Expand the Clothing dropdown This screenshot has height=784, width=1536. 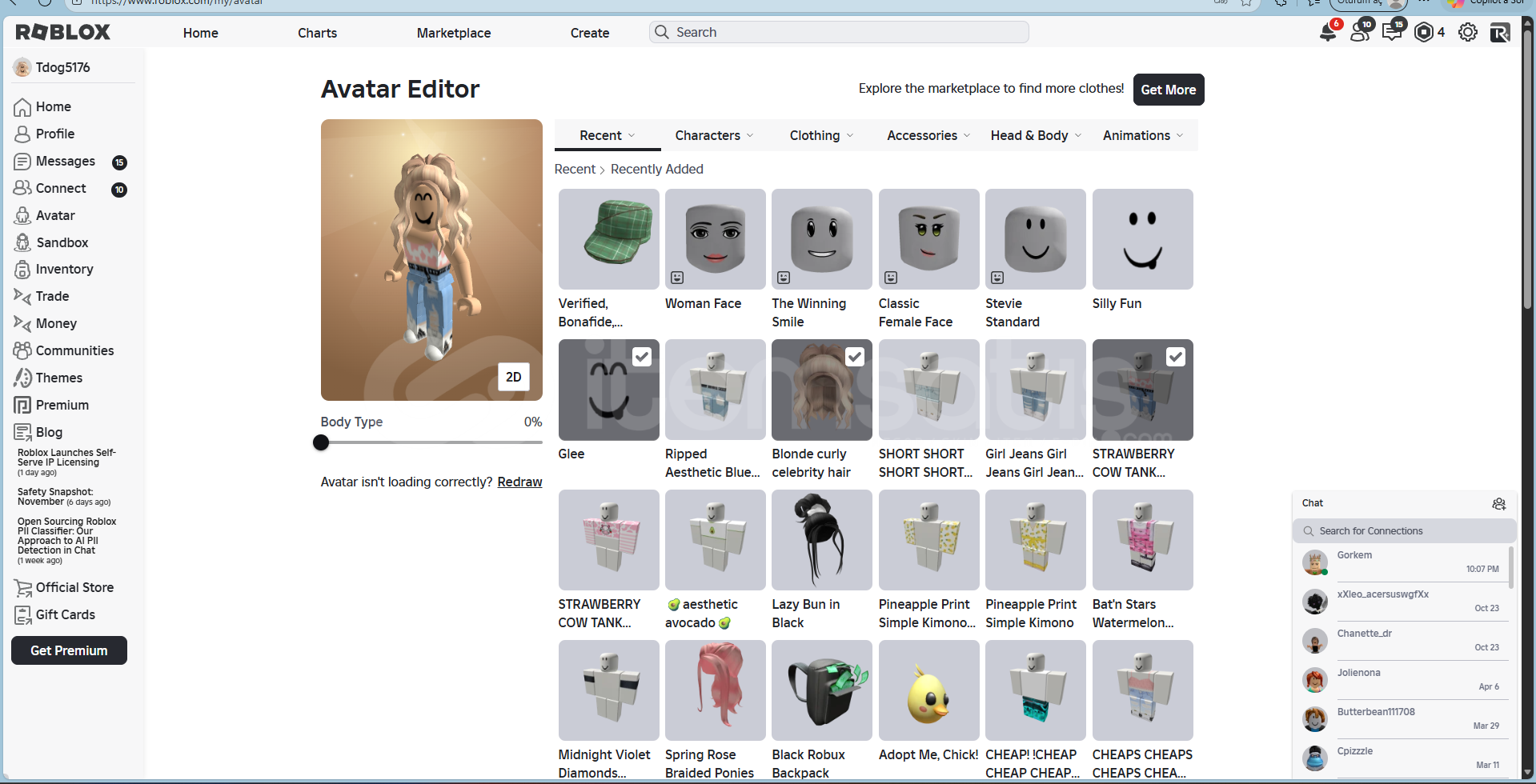(x=821, y=136)
